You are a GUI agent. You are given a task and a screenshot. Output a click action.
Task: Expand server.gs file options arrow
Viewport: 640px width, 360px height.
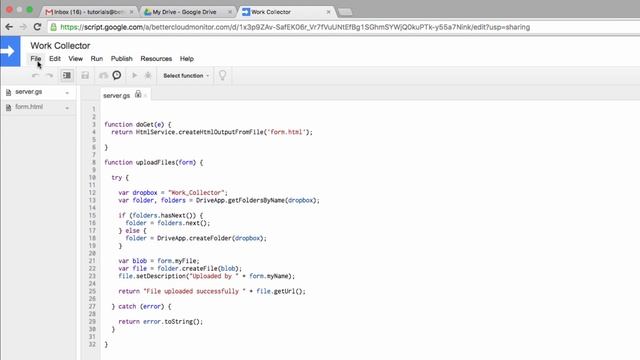coord(67,93)
